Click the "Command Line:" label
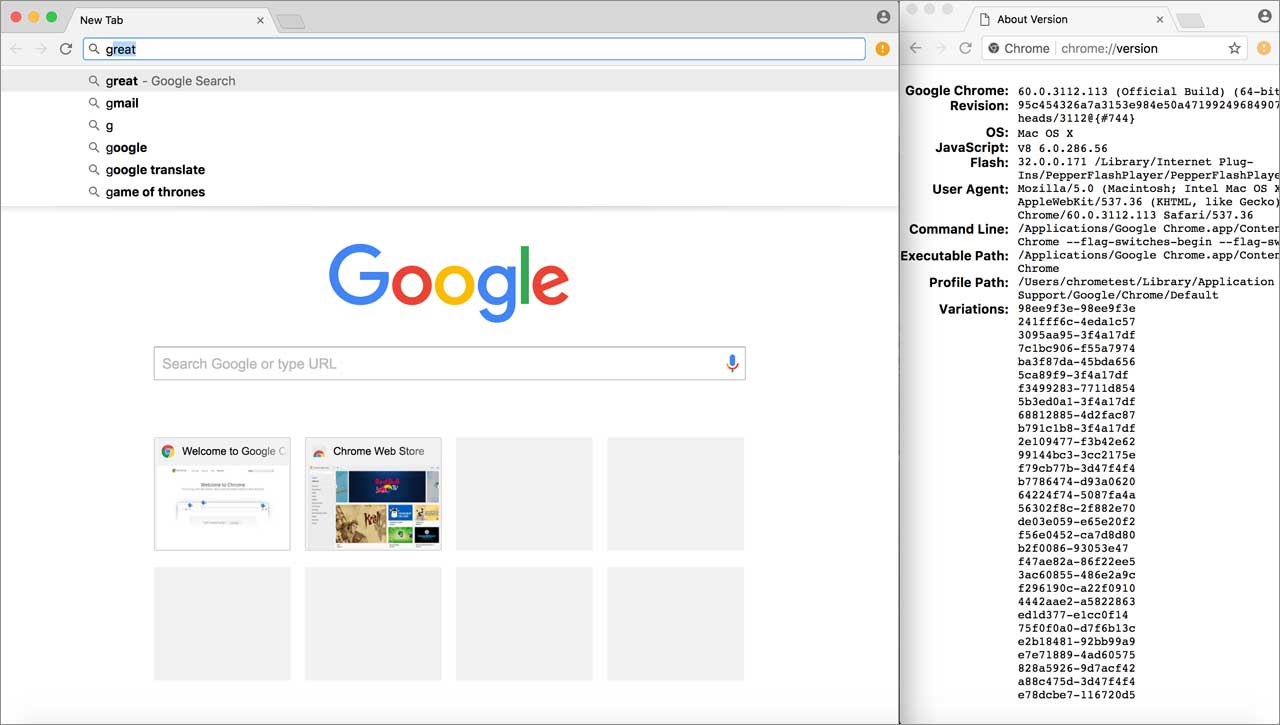 (959, 229)
